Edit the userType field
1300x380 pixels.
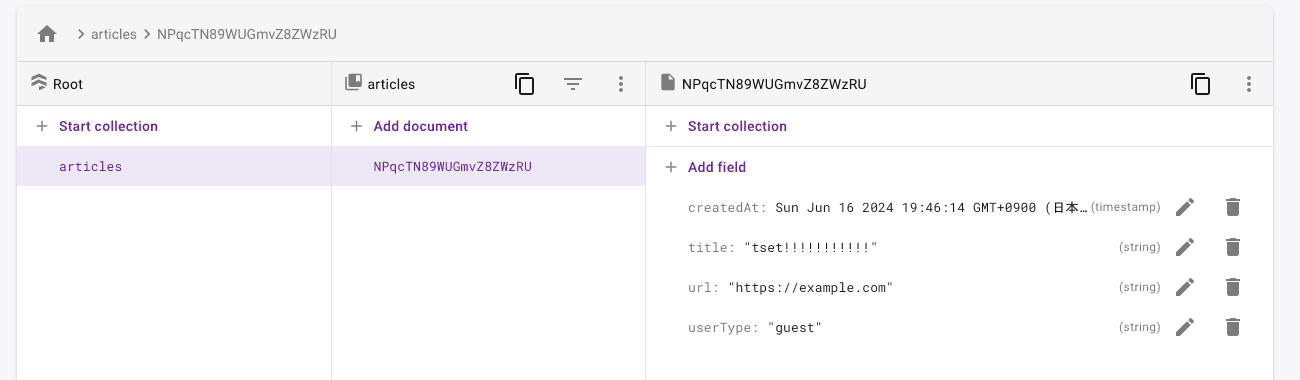(x=1185, y=327)
